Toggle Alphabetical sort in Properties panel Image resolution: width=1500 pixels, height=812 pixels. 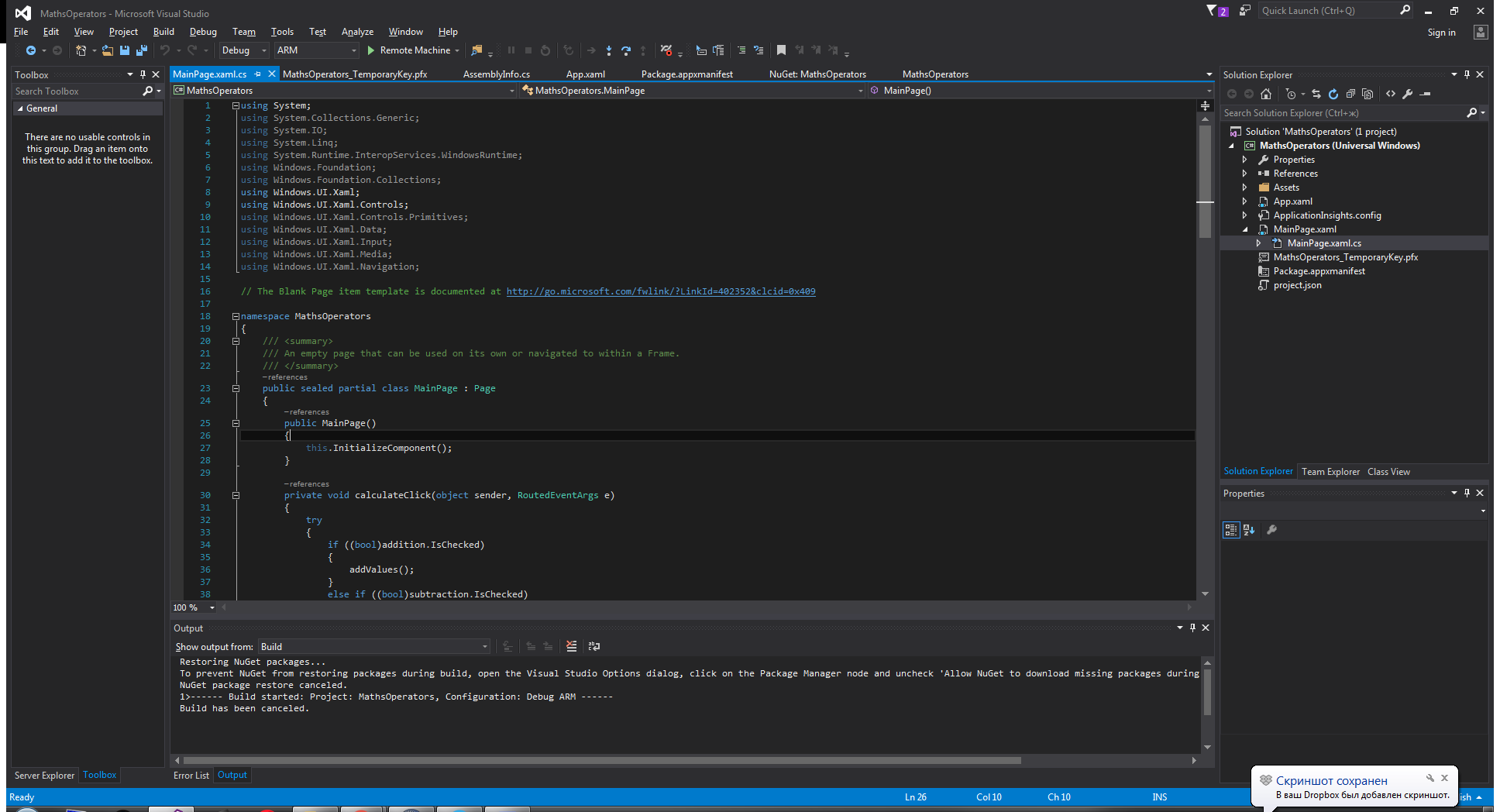[1249, 530]
